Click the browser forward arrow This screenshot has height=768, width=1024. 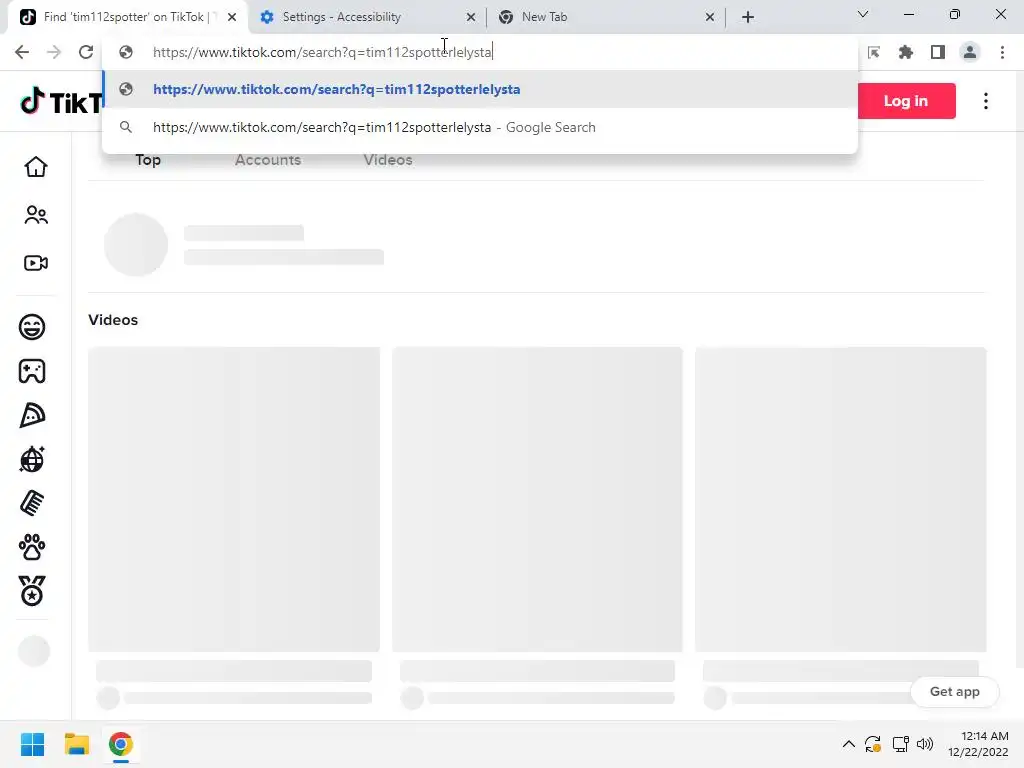[x=54, y=52]
